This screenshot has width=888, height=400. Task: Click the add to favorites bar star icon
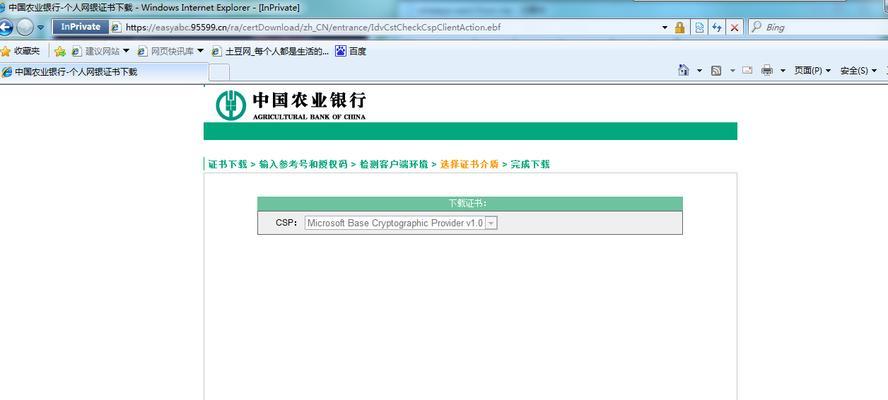[60, 52]
